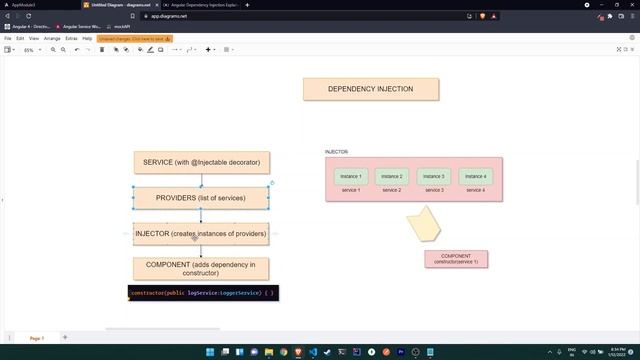640x360 pixels.
Task: Open Visual Studio Code from taskbar
Action: tap(313, 352)
